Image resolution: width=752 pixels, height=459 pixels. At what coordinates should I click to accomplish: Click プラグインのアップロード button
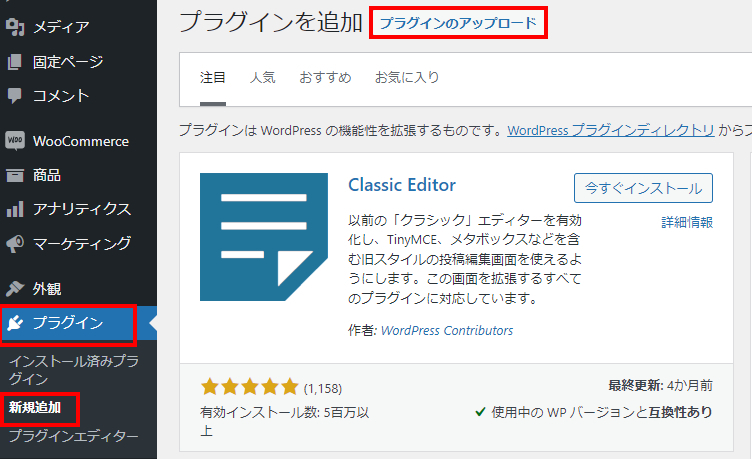(458, 23)
